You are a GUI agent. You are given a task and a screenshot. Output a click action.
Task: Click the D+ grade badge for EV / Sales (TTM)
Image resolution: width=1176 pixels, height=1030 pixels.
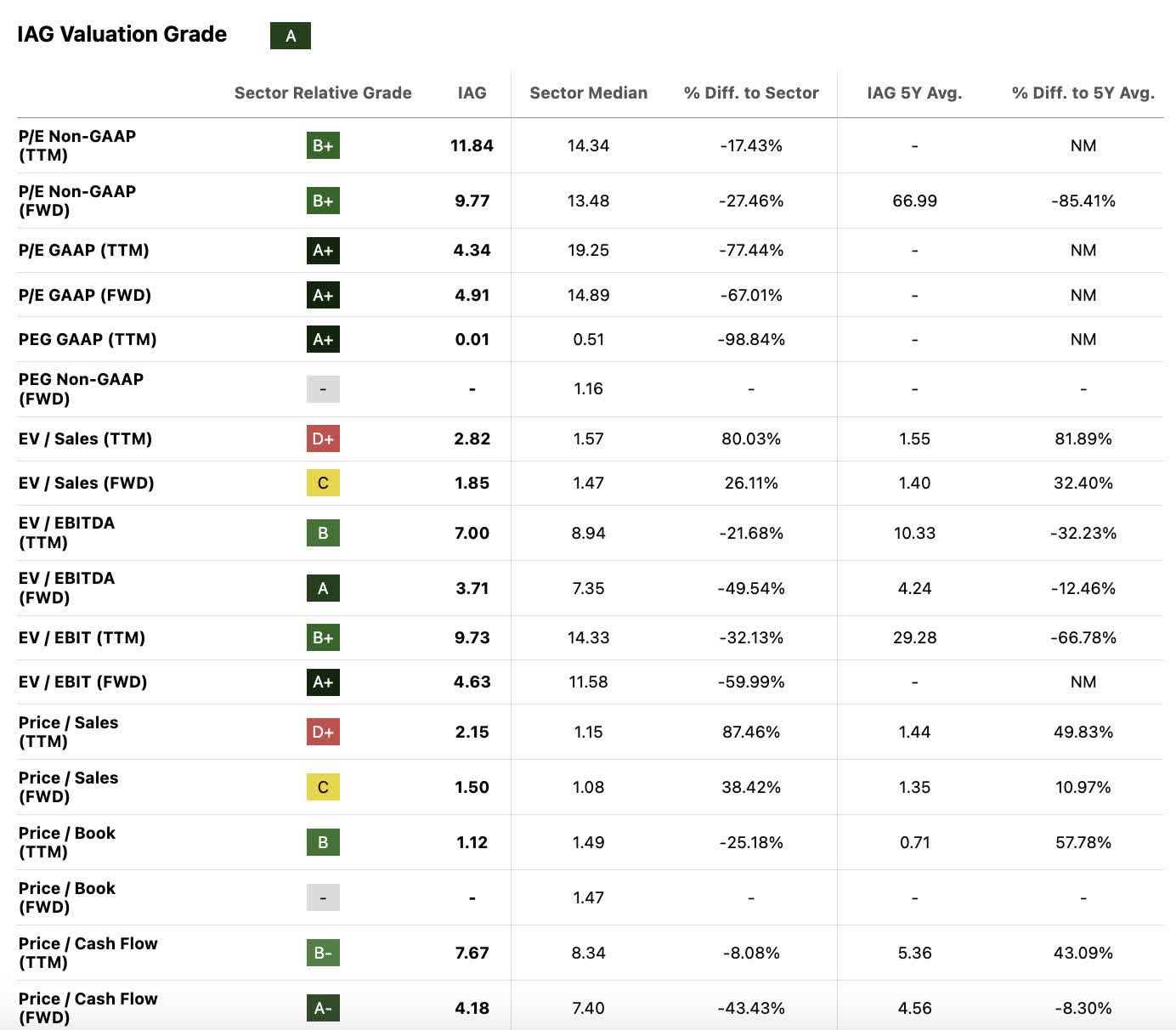[323, 439]
